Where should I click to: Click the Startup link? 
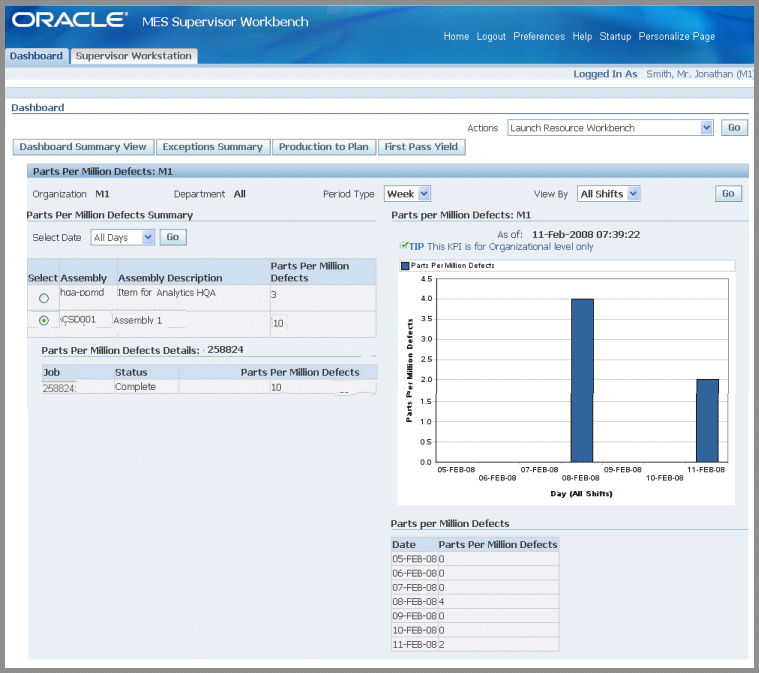tap(615, 36)
